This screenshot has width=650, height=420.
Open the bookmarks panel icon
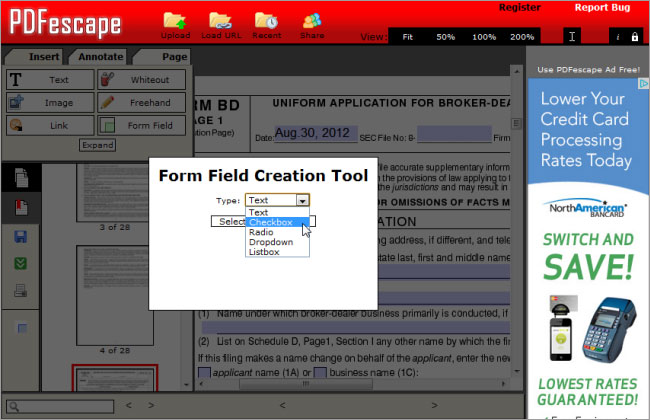21,207
